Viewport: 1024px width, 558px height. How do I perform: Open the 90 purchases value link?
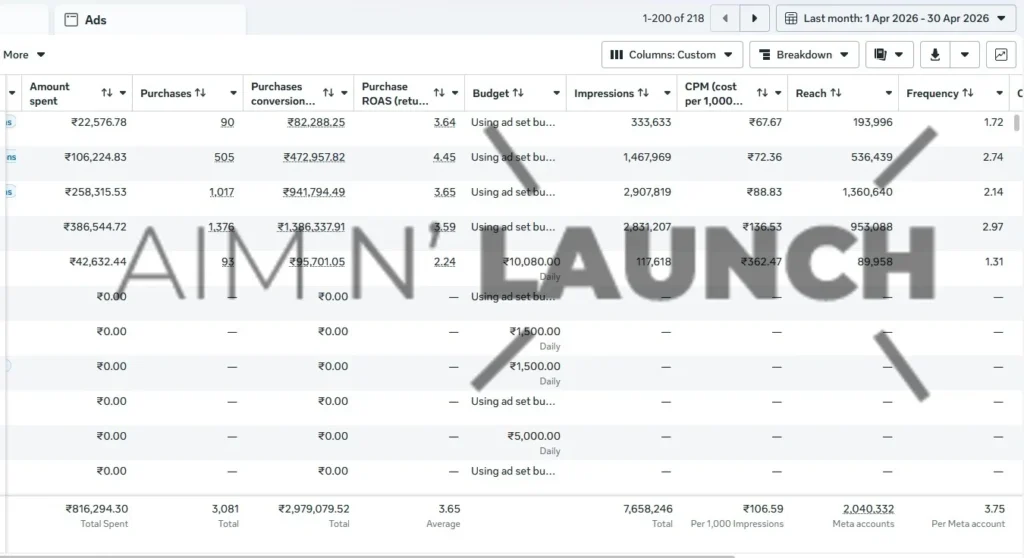pos(227,122)
